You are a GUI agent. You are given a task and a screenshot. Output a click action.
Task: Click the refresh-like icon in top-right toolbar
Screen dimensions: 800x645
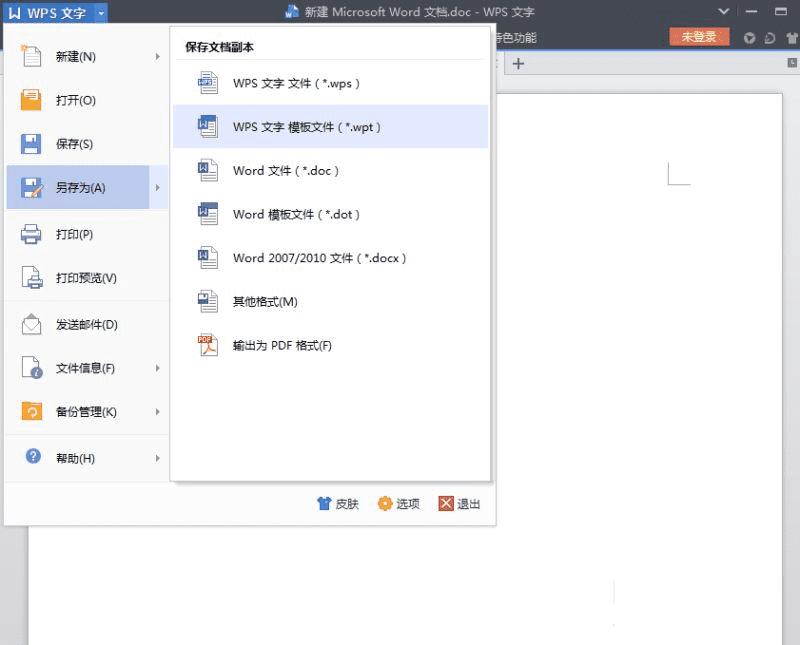pos(770,38)
